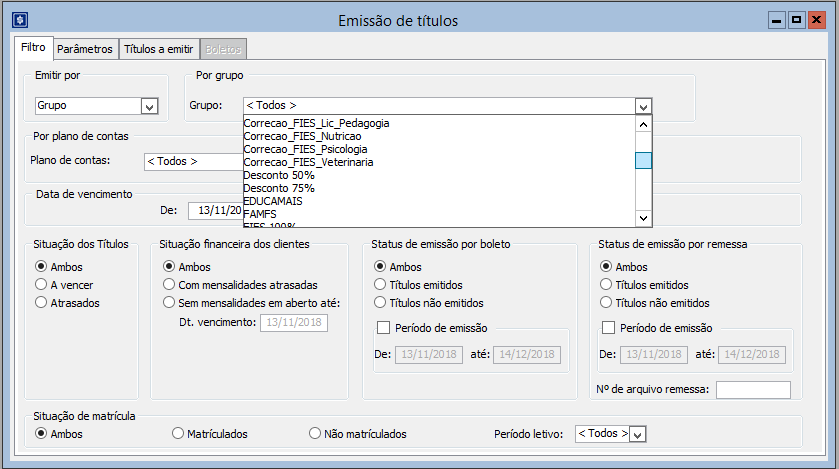Screen dimensions: 839x469
Task: Choose Com mensalidades atrasadas option
Action: pos(169,285)
